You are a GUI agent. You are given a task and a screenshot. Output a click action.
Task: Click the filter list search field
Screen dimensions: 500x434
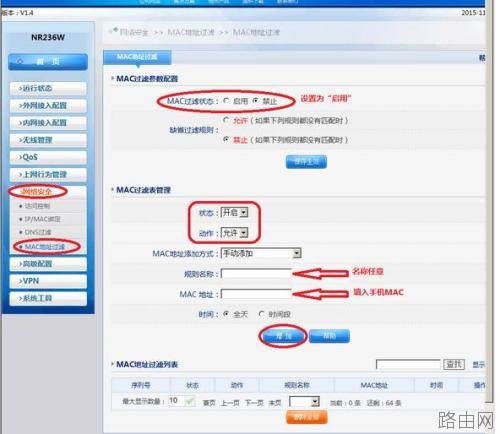click(408, 364)
